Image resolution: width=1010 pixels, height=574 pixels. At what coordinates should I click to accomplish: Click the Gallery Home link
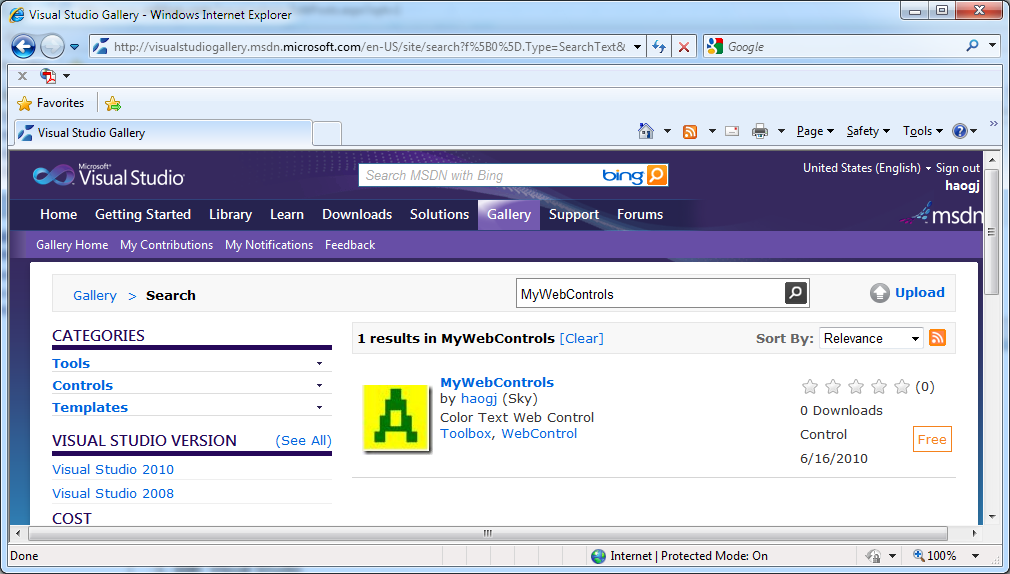(x=72, y=245)
